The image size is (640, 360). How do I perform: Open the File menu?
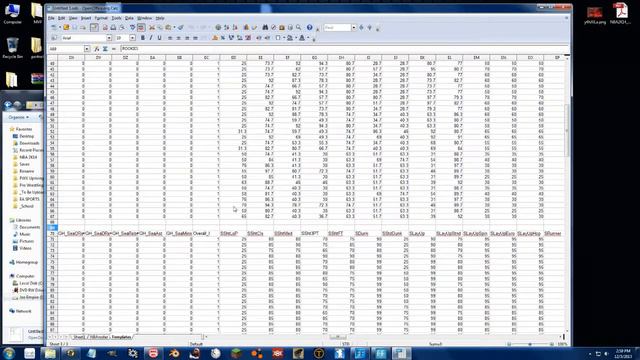point(51,18)
